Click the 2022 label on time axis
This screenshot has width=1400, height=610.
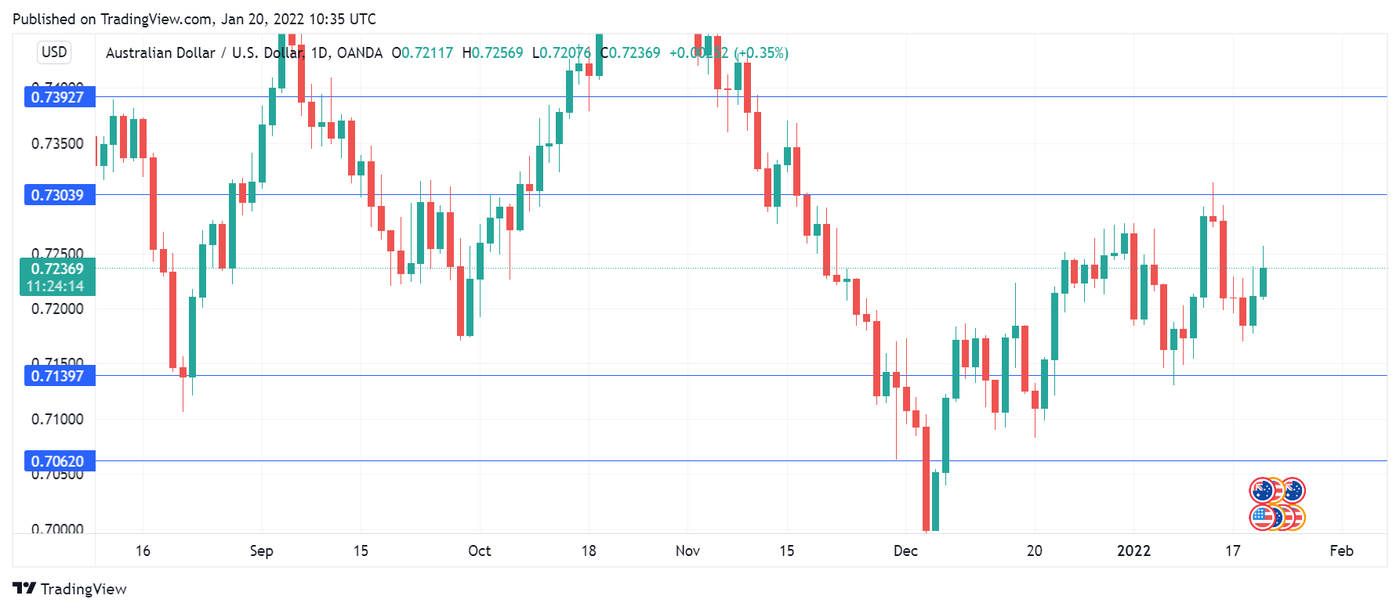1134,551
